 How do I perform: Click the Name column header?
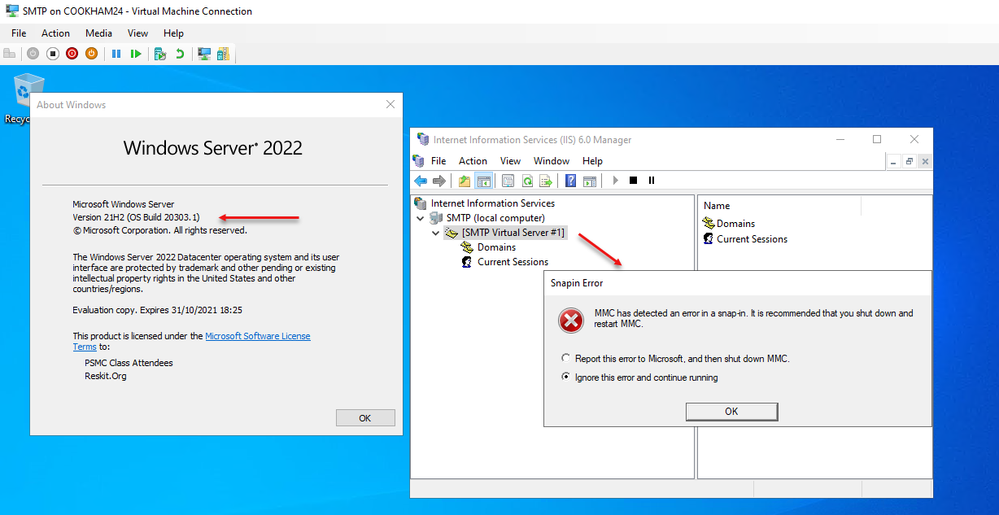[780, 206]
